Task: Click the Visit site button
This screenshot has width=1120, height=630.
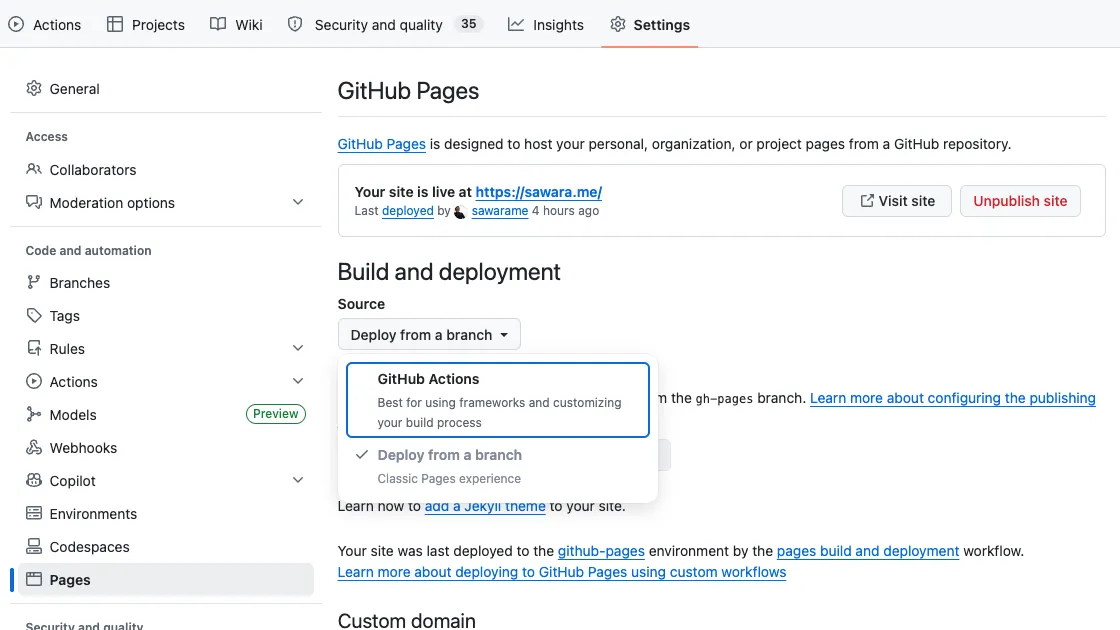Action: coord(896,201)
